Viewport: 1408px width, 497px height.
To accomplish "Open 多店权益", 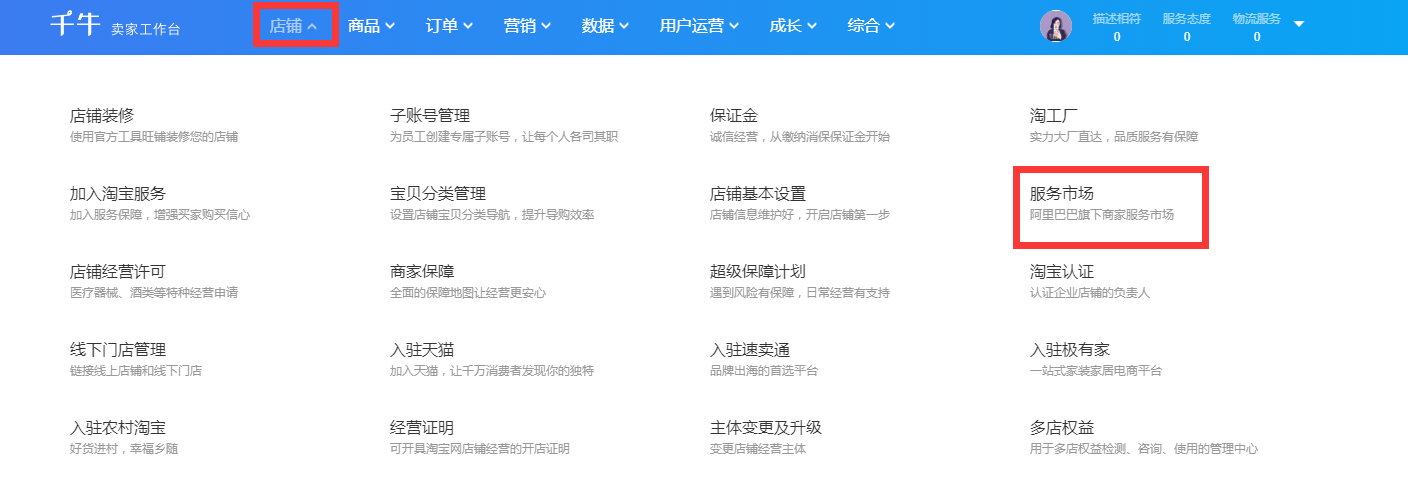I will point(1062,428).
